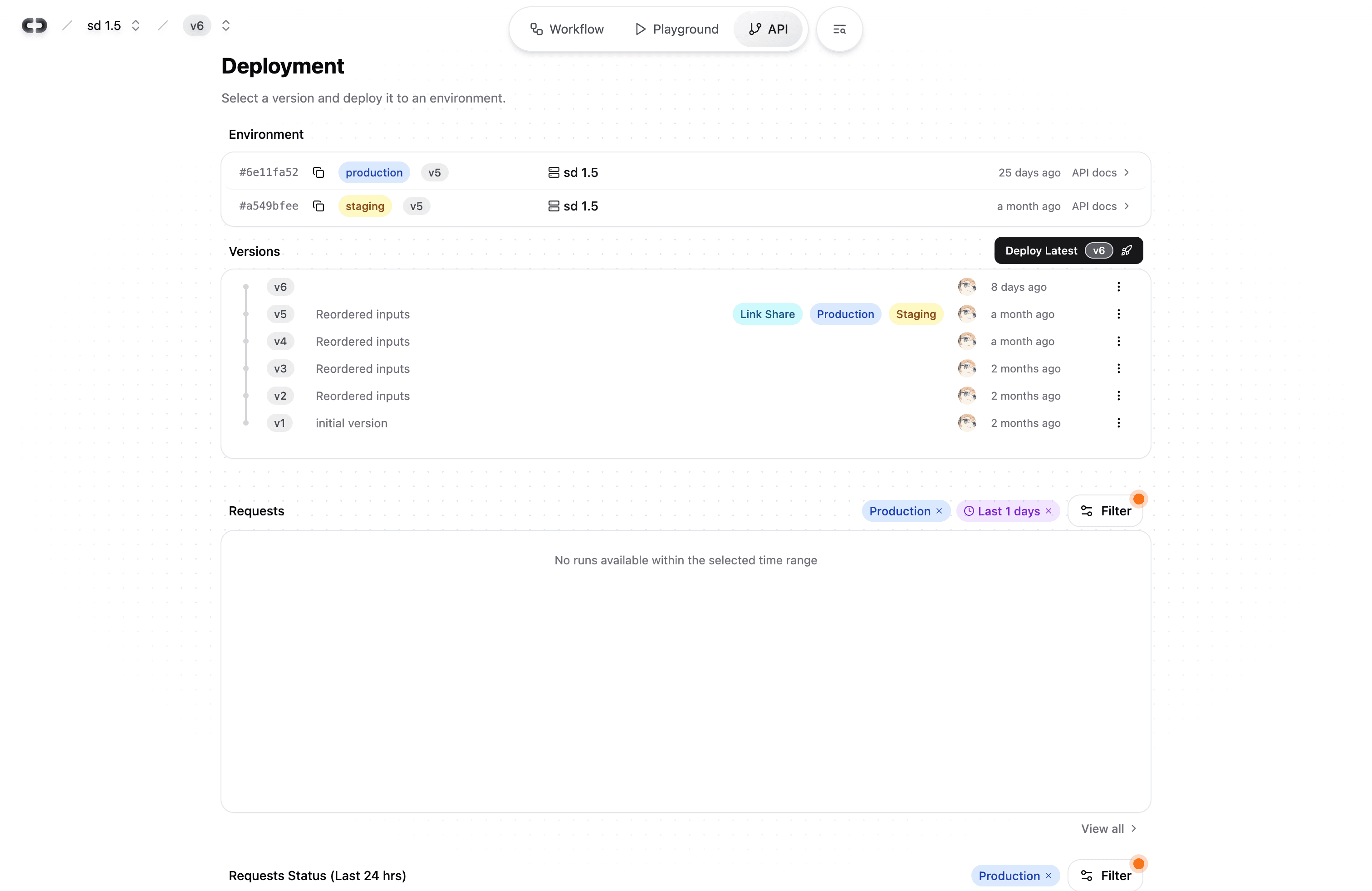The height and width of the screenshot is (891, 1372).
Task: Copy the staging deployment ID #a549bfee
Action: [318, 206]
